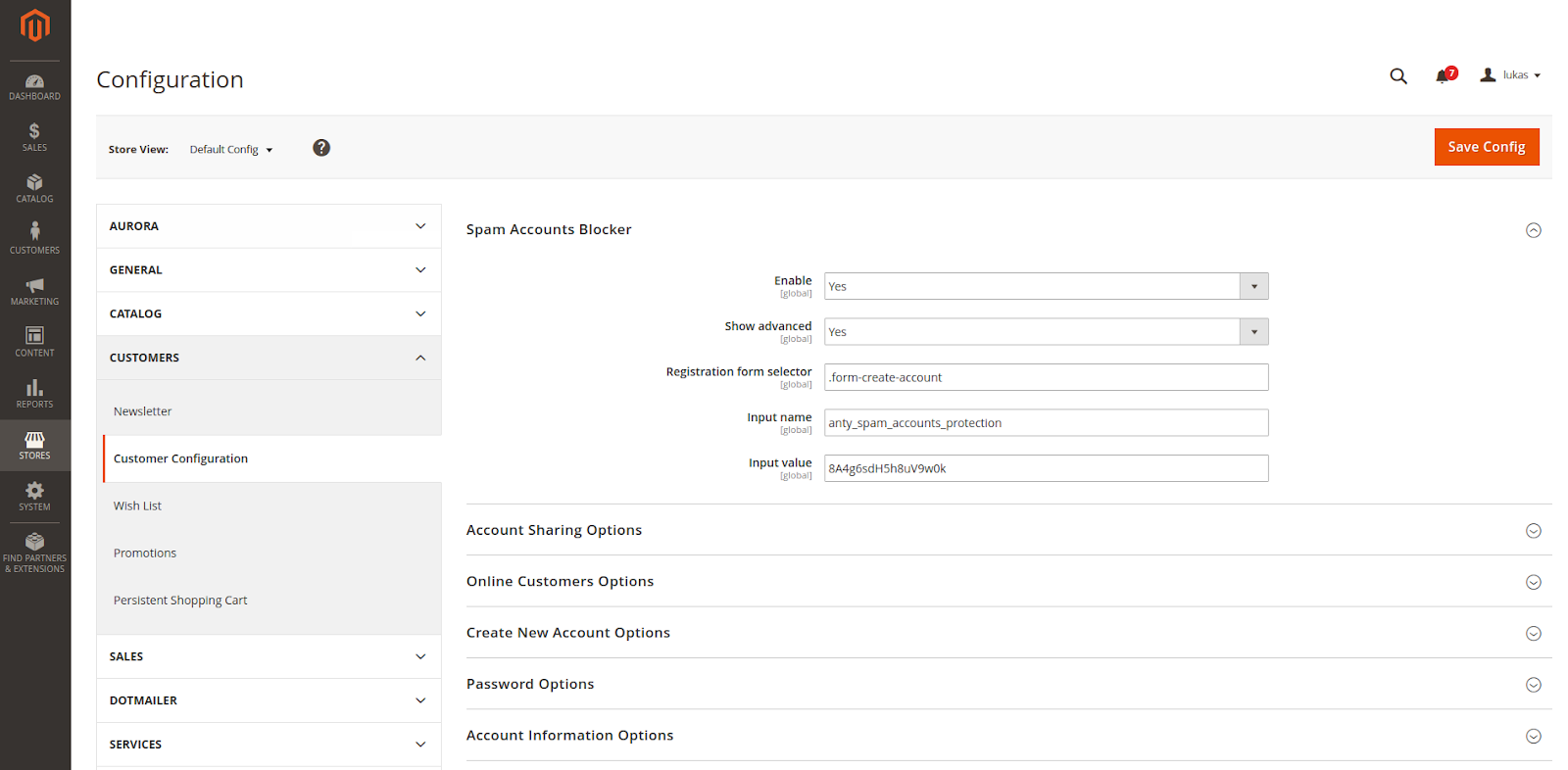Open the Catalog sidebar menu icon
Image resolution: width=1568 pixels, height=770 pixels.
[35, 188]
